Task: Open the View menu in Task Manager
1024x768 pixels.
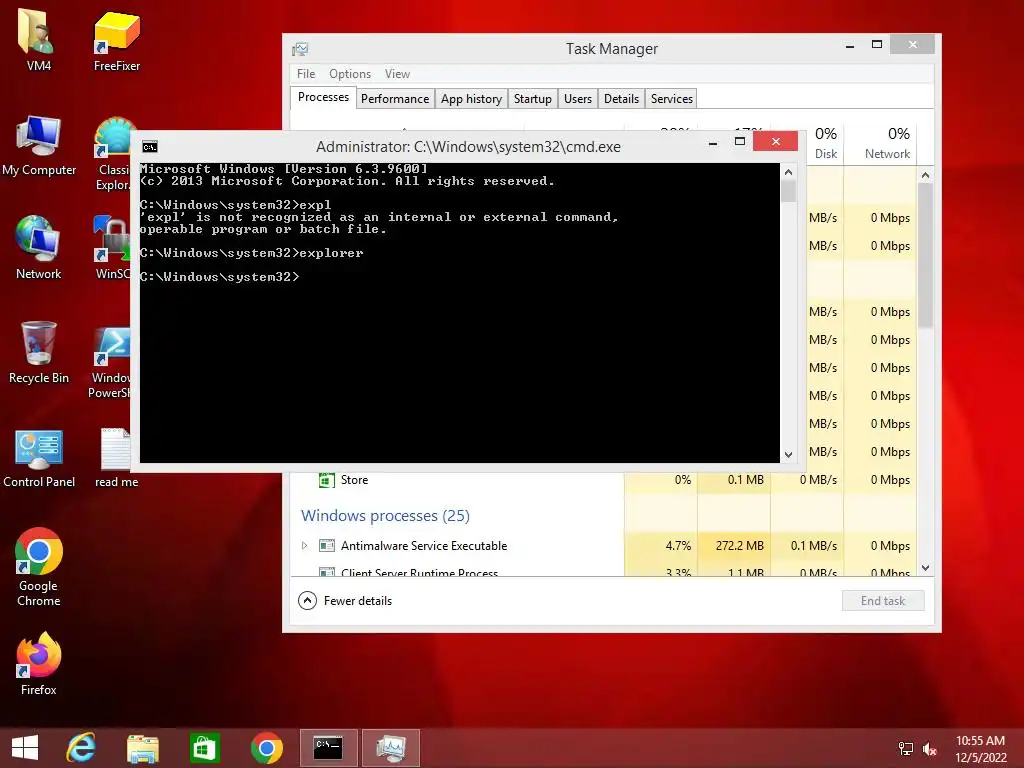Action: coord(397,74)
